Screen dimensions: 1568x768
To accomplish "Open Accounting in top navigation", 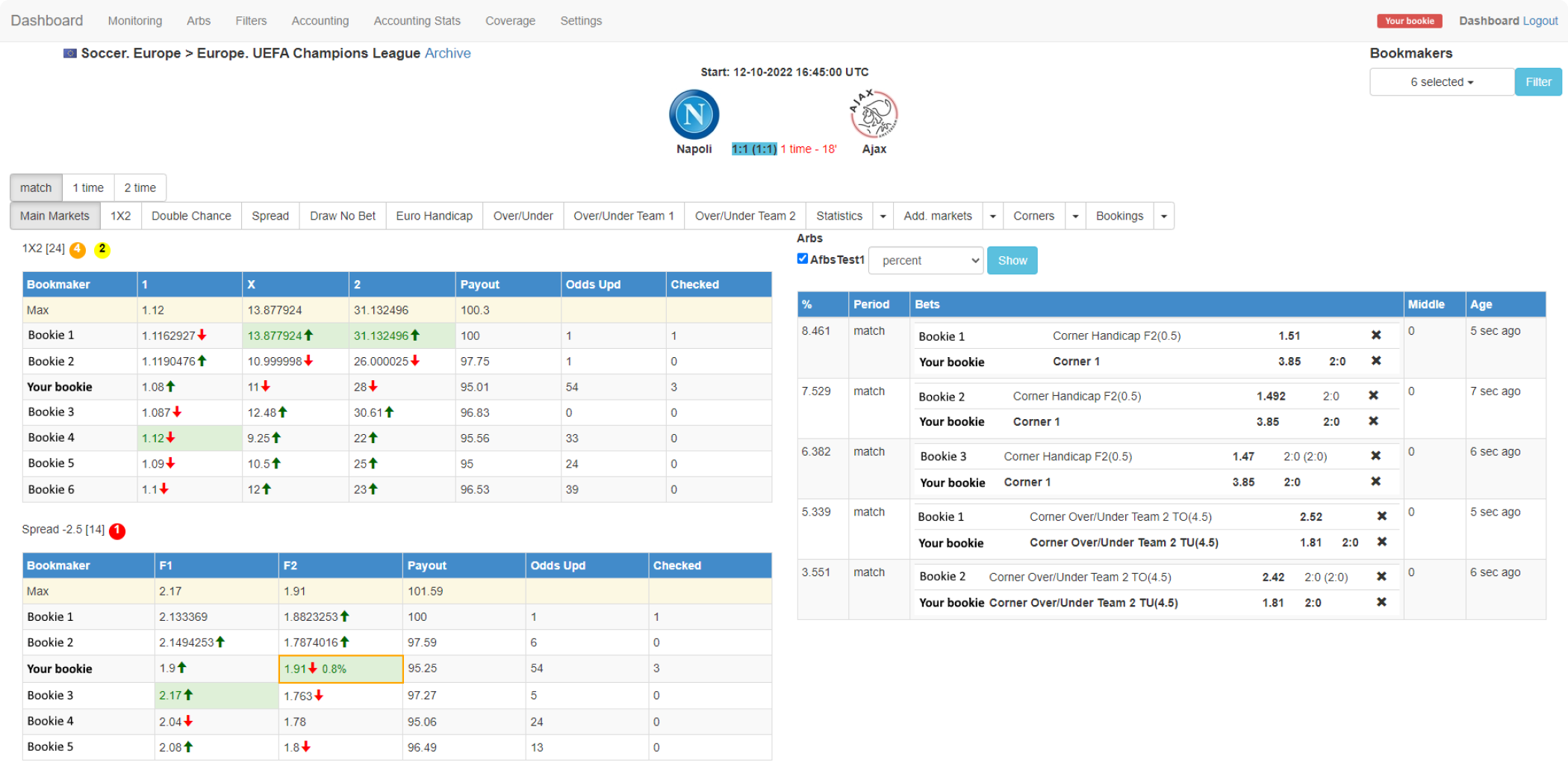I will pyautogui.click(x=320, y=21).
